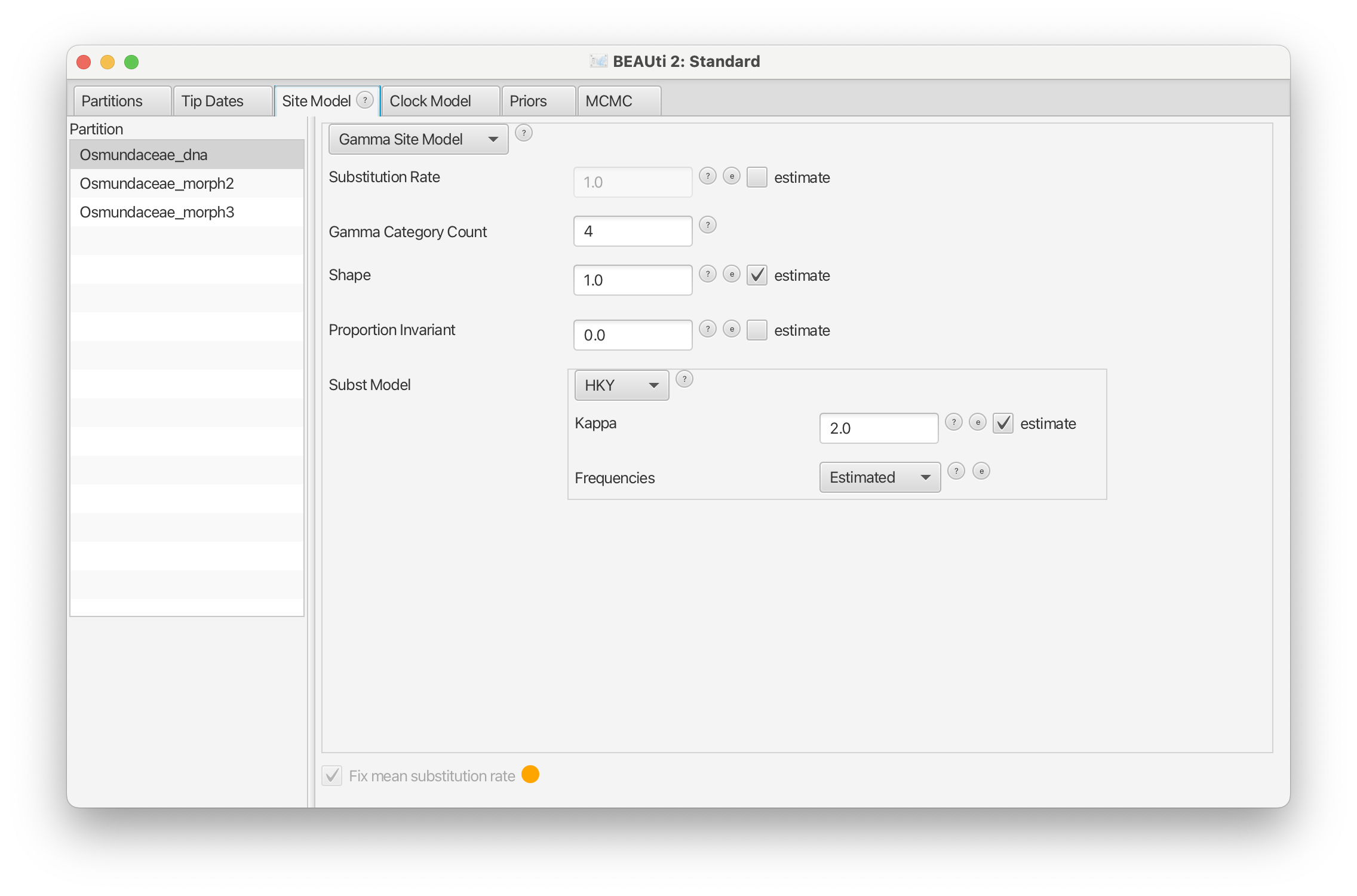Click the Substitution Rate input field

(x=633, y=182)
